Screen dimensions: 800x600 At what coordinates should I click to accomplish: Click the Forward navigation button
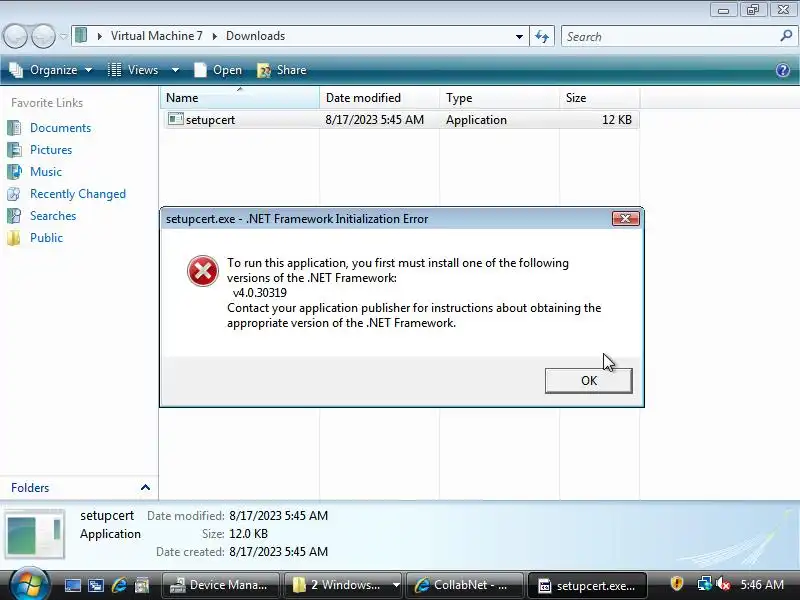pyautogui.click(x=43, y=37)
